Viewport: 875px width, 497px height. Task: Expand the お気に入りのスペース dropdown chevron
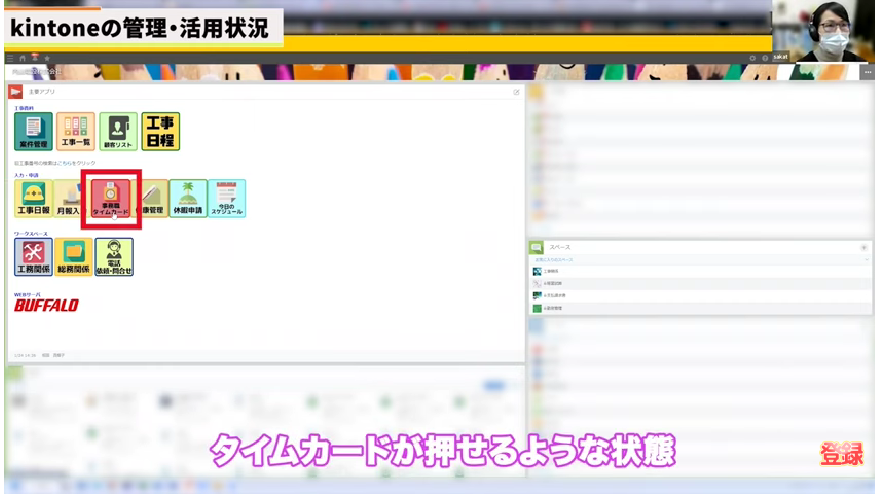pos(867,259)
